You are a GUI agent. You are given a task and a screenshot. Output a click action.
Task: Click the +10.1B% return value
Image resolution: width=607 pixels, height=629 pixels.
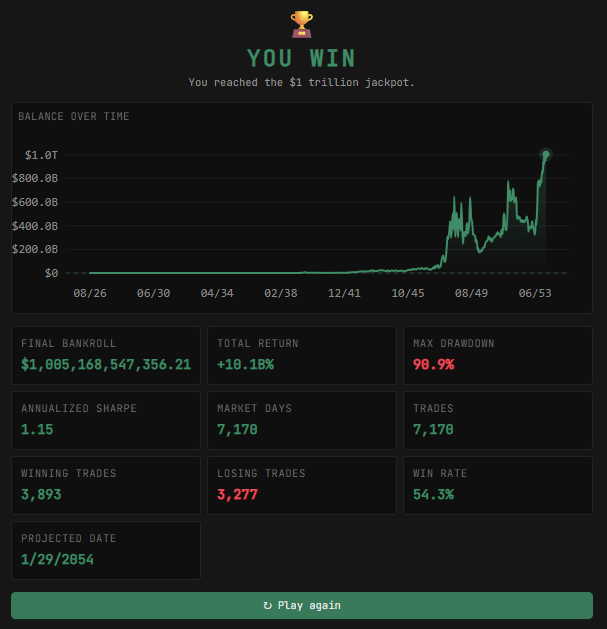point(246,364)
